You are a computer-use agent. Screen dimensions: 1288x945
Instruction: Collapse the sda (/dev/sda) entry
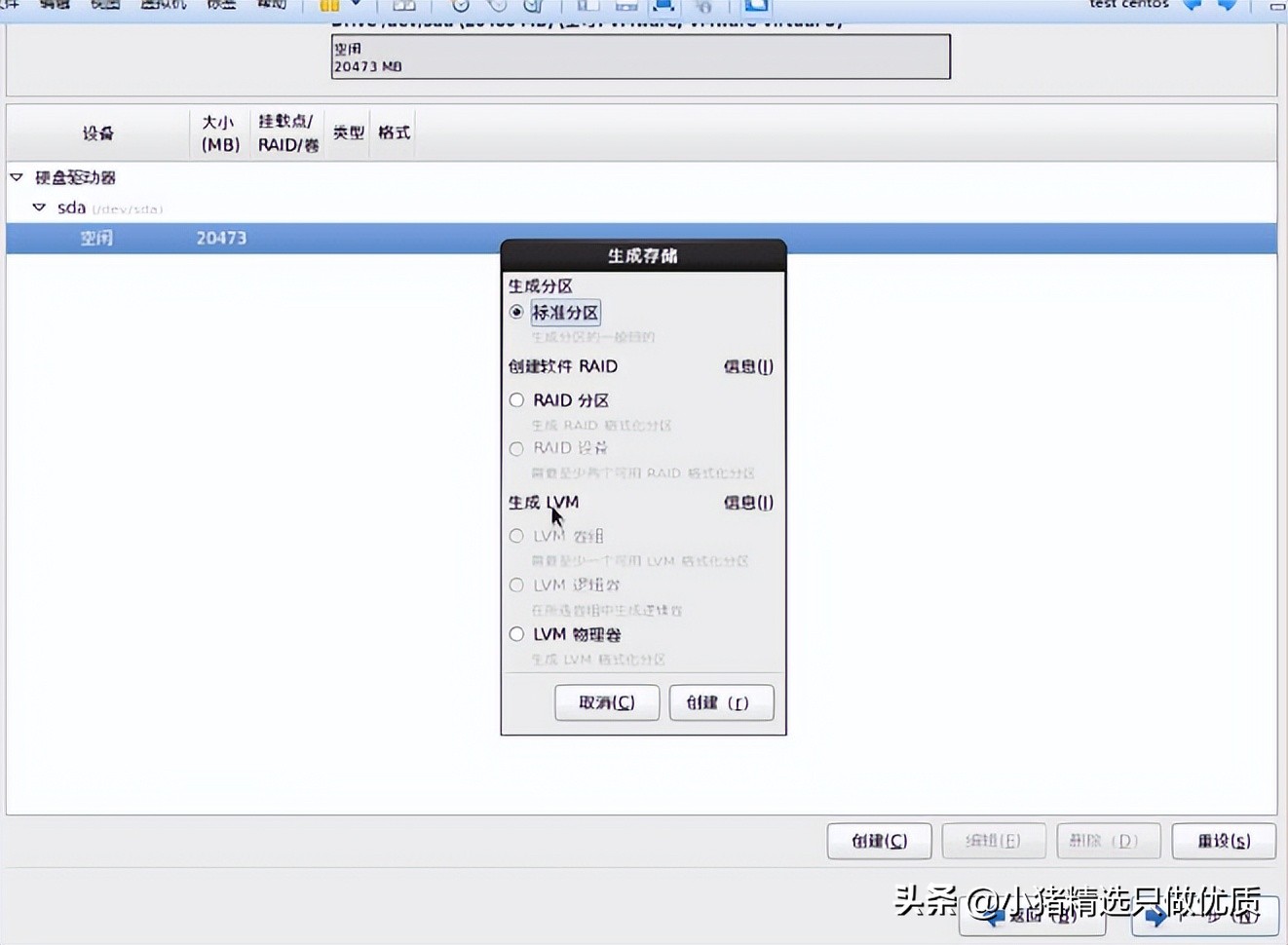click(39, 207)
